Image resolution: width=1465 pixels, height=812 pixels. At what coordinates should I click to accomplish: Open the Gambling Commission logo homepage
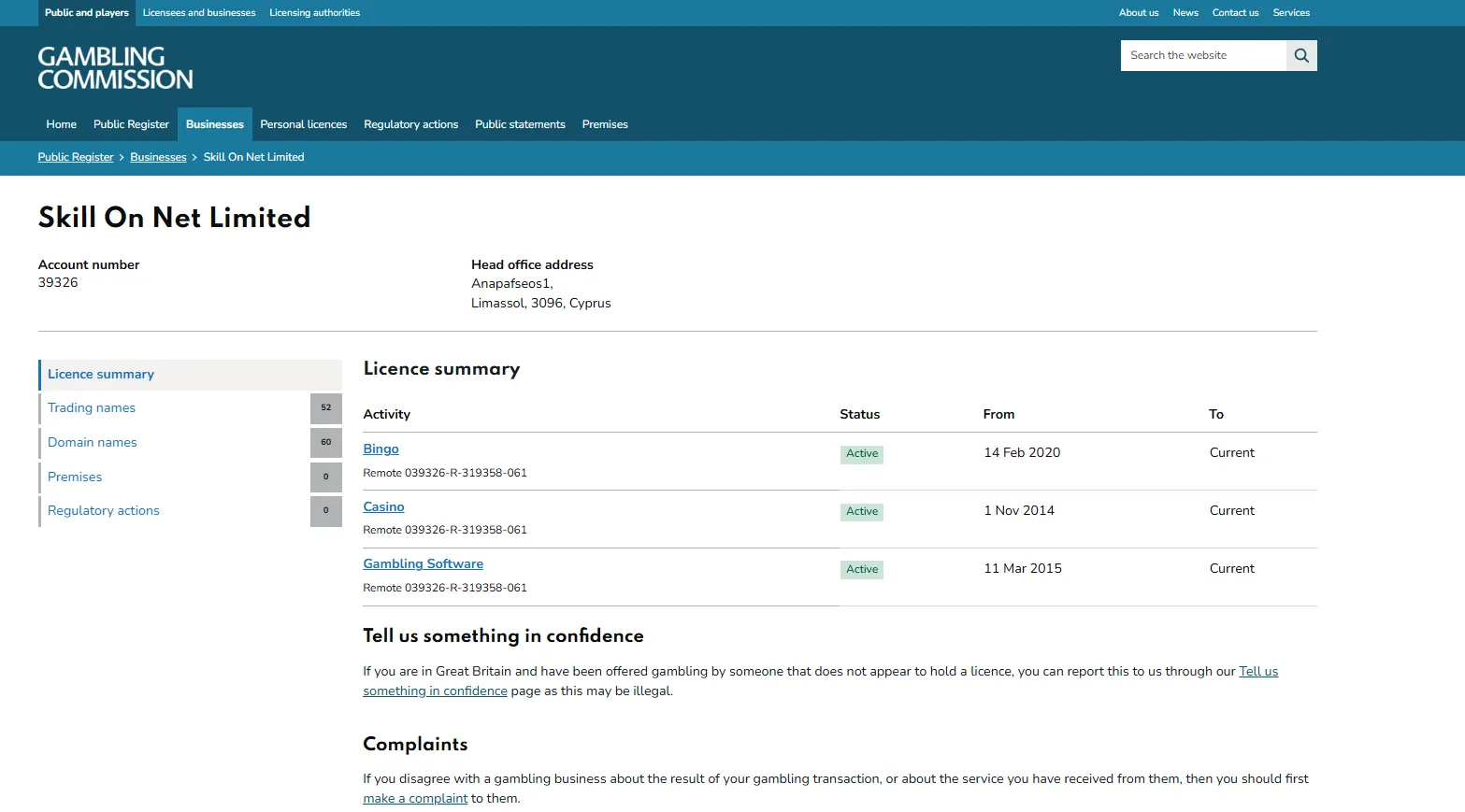click(115, 68)
